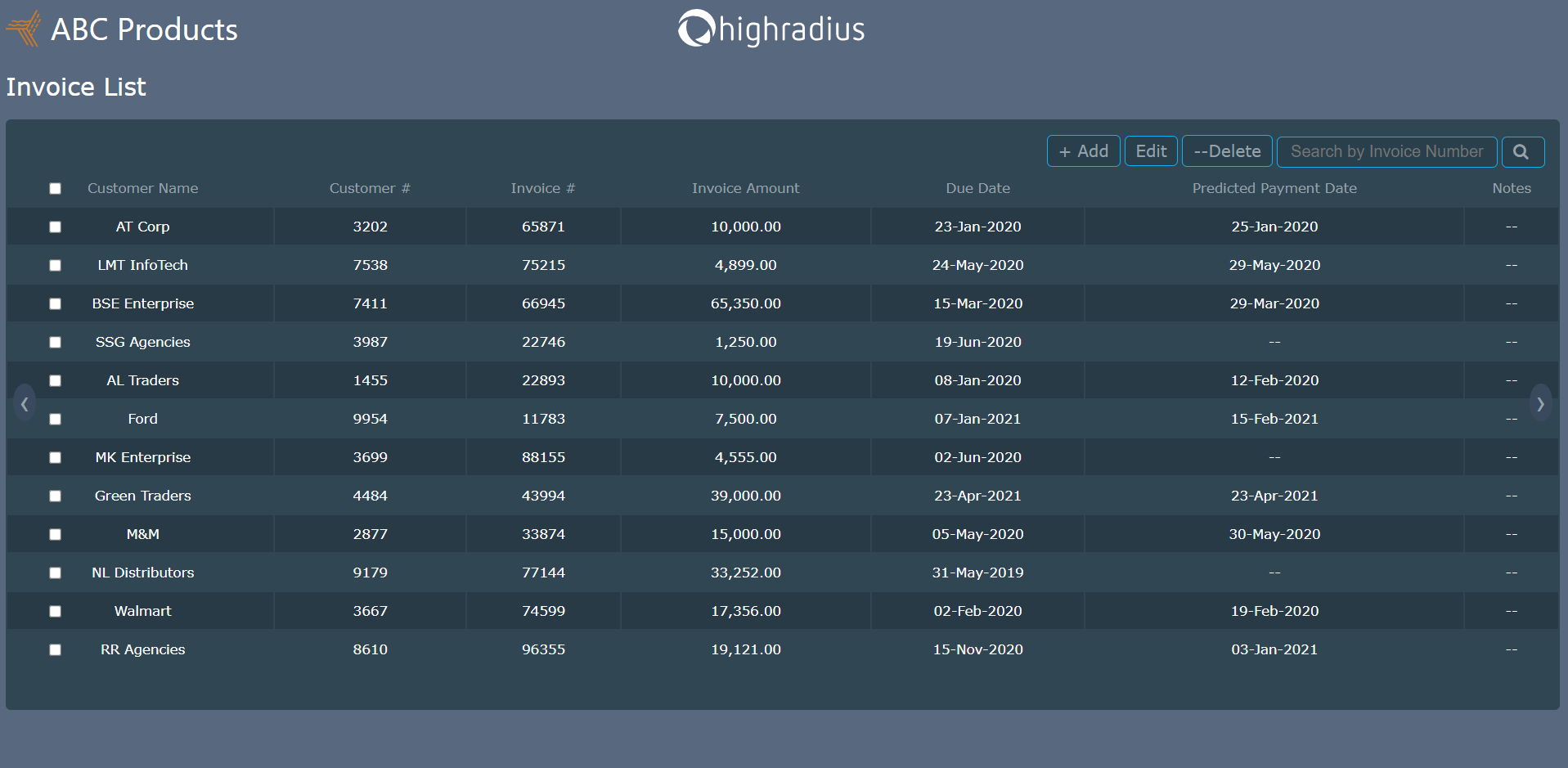Image resolution: width=1568 pixels, height=768 pixels.
Task: Click due date 07-Jan-2021
Action: [x=977, y=419]
